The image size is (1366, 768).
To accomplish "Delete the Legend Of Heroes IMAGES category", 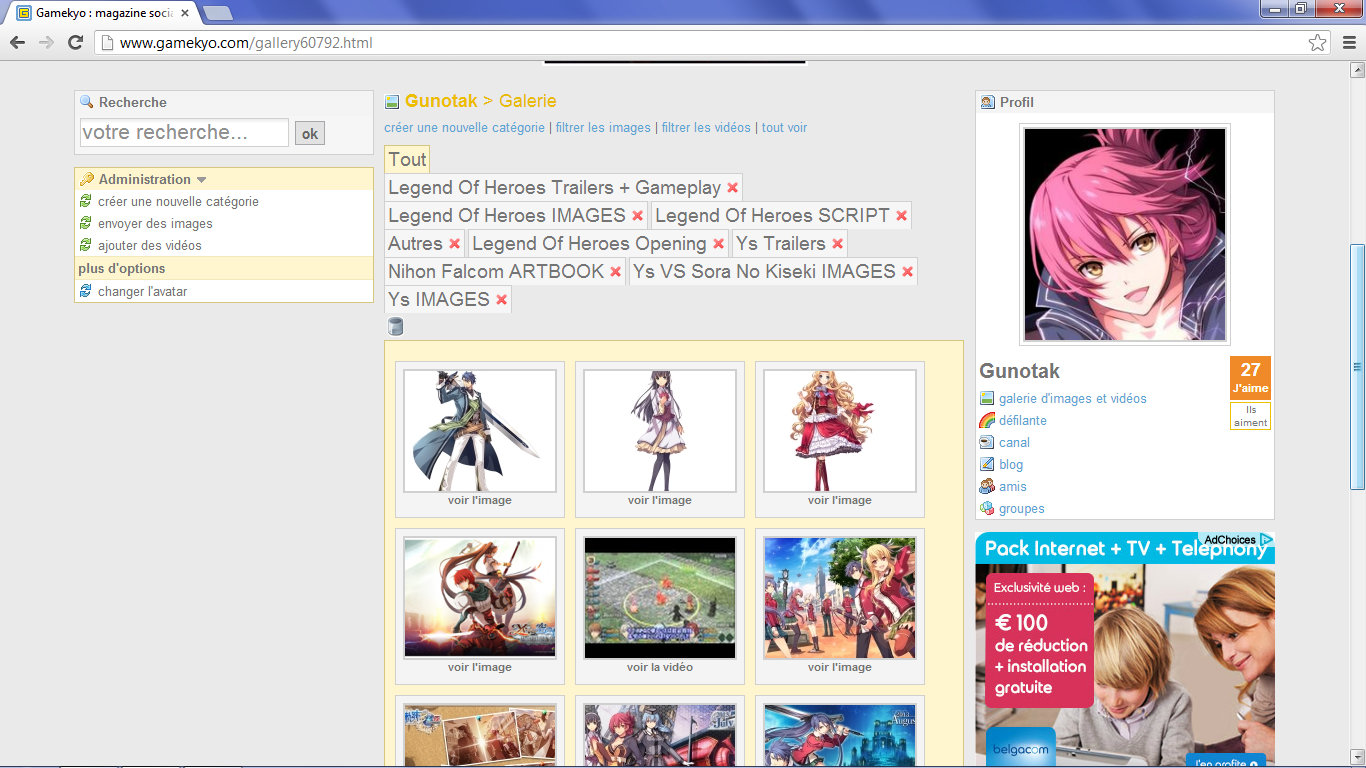I will tap(637, 216).
